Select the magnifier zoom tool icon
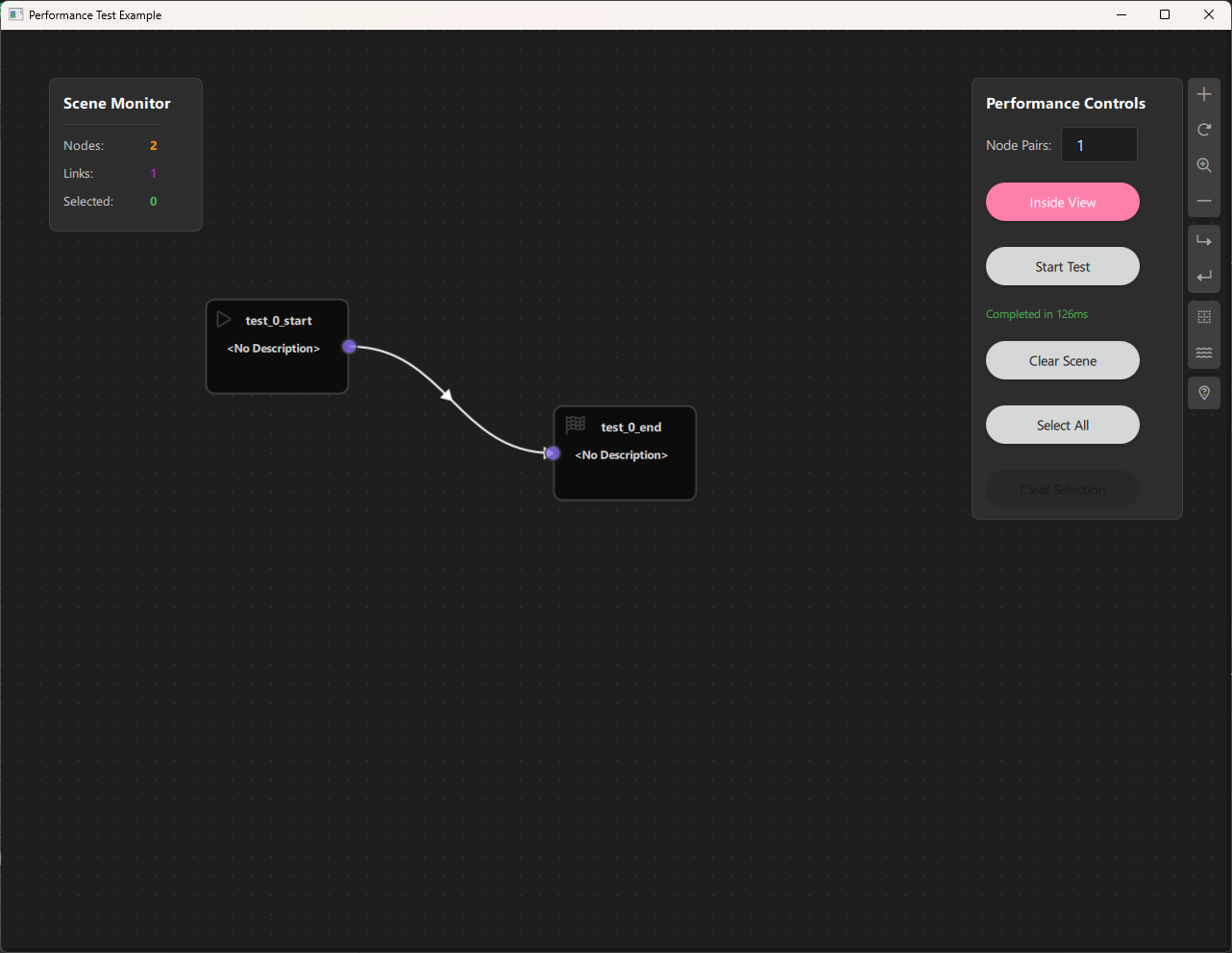The height and width of the screenshot is (953, 1232). [x=1203, y=164]
